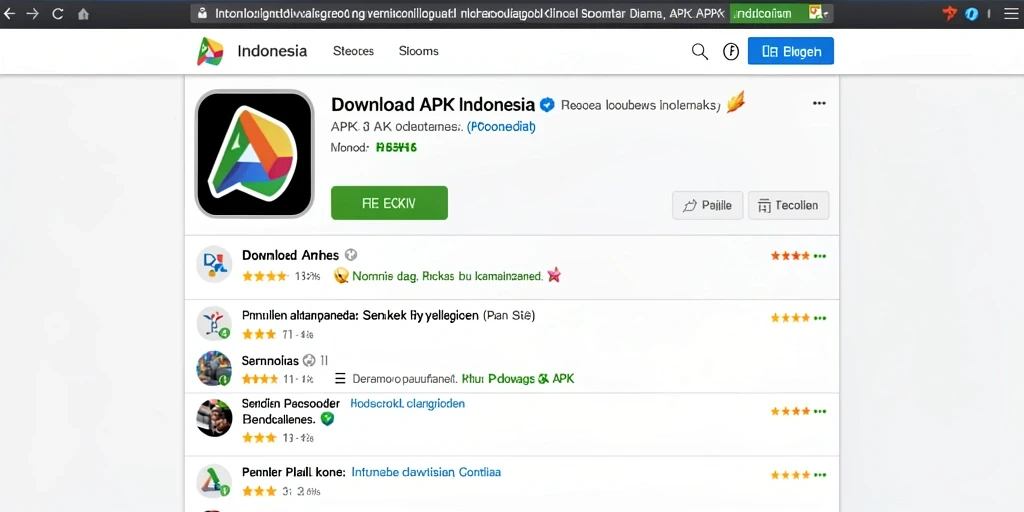Open the Sernnolias title
1024x512 pixels.
pos(270,360)
